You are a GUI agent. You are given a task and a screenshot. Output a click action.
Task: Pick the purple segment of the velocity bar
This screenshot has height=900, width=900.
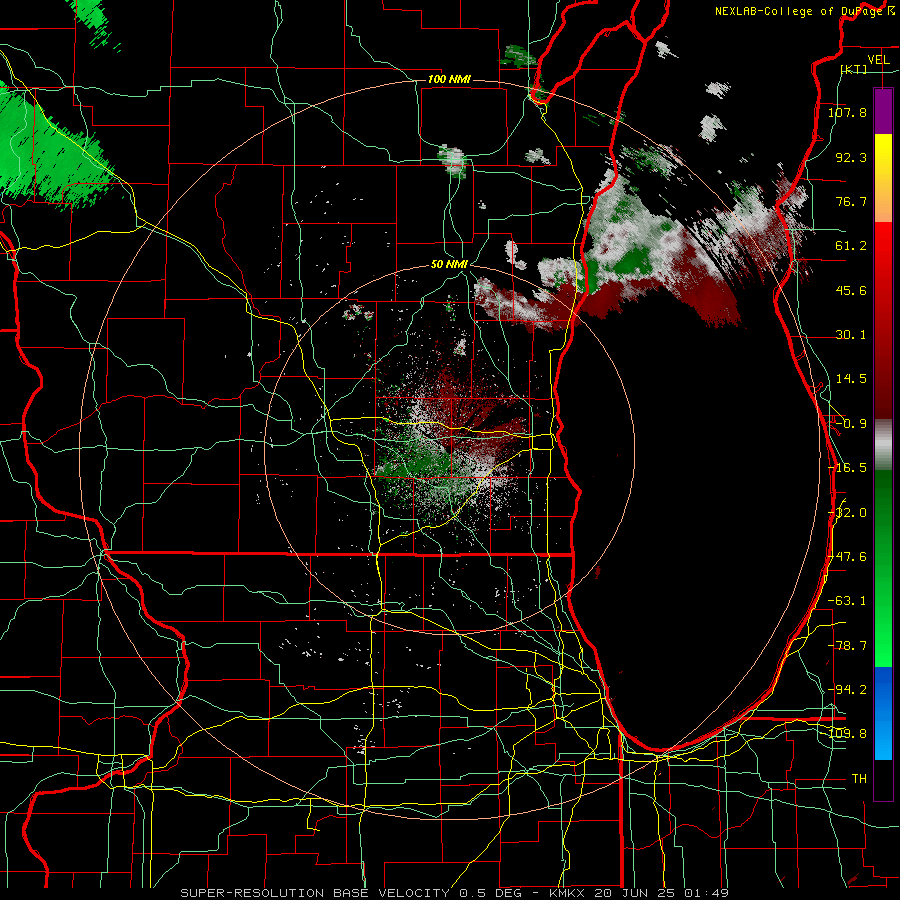883,112
